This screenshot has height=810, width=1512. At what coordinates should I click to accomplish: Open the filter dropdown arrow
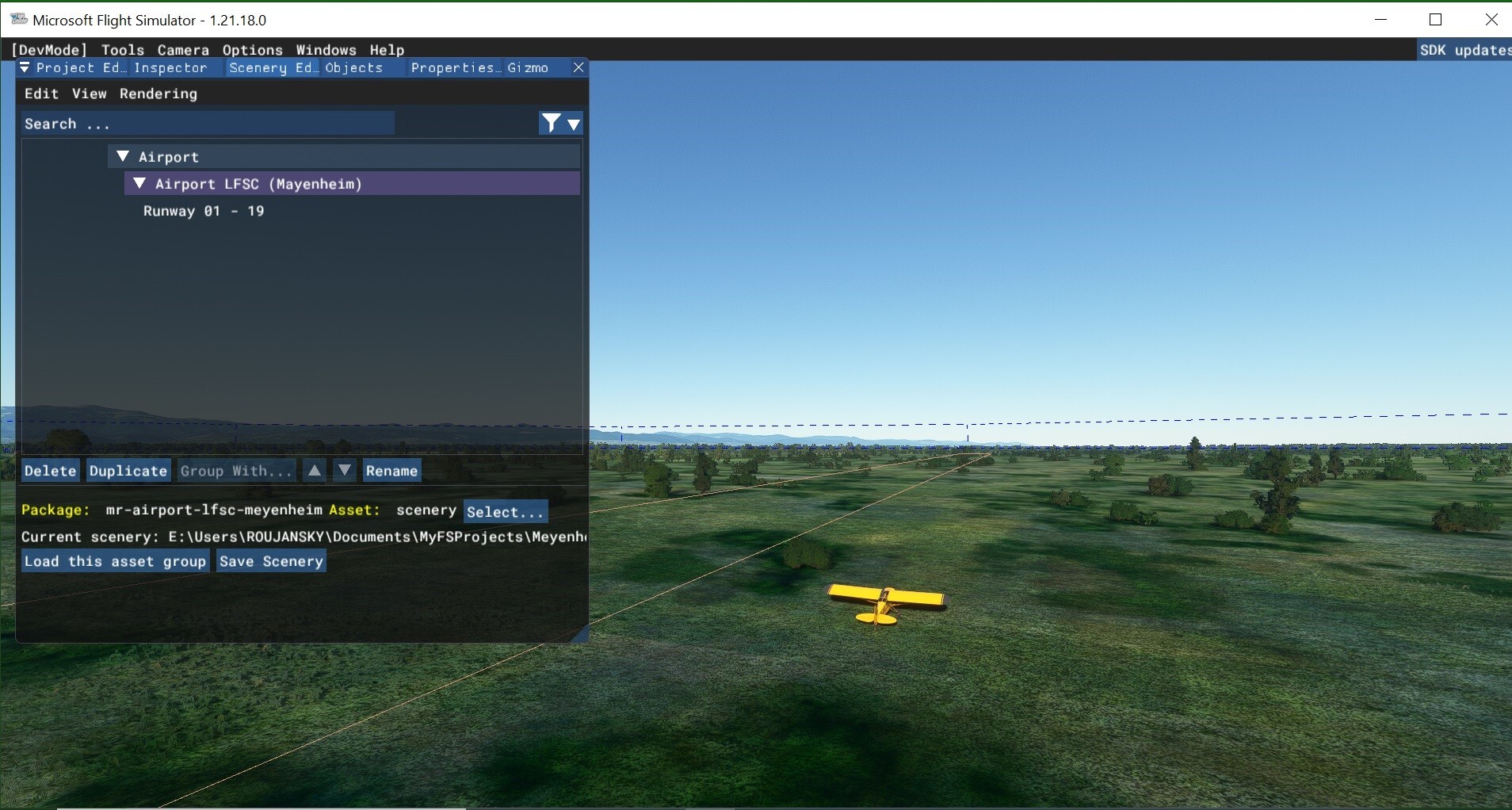[x=575, y=124]
